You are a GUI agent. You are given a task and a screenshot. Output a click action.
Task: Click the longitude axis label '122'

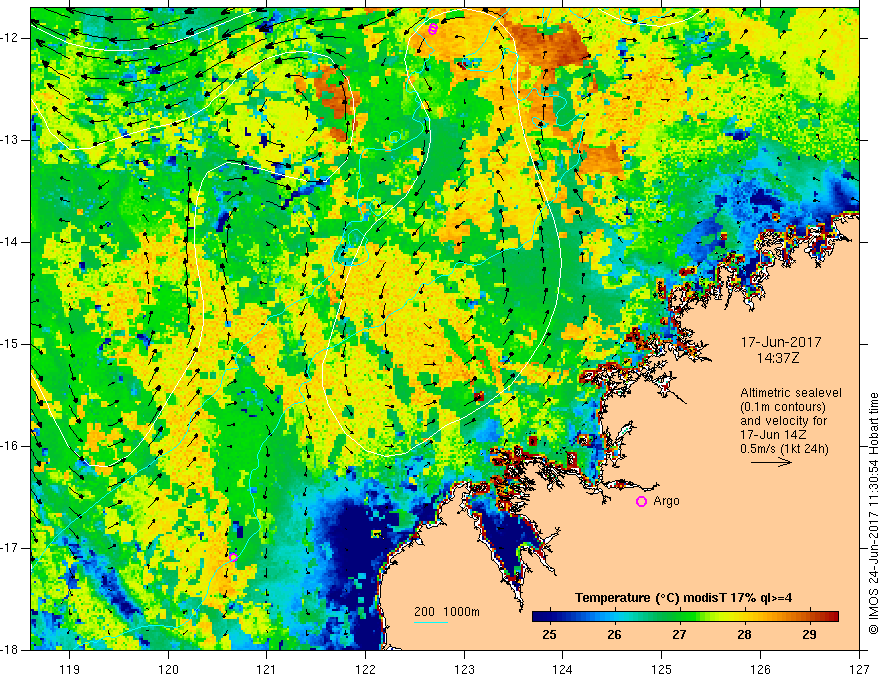(365, 669)
